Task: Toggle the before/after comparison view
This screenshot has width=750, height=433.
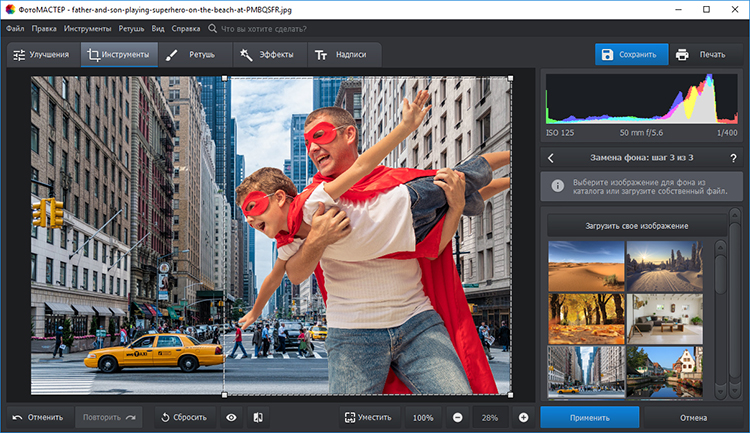Action: 257,417
